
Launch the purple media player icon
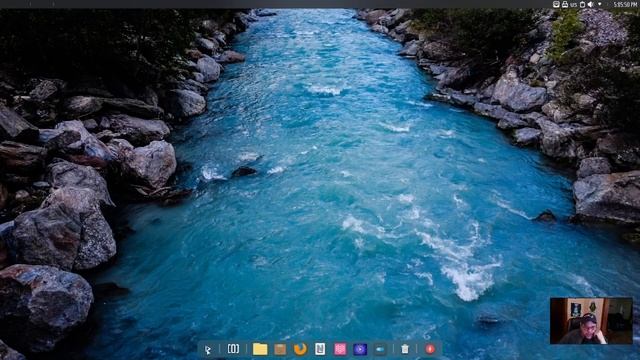360,349
